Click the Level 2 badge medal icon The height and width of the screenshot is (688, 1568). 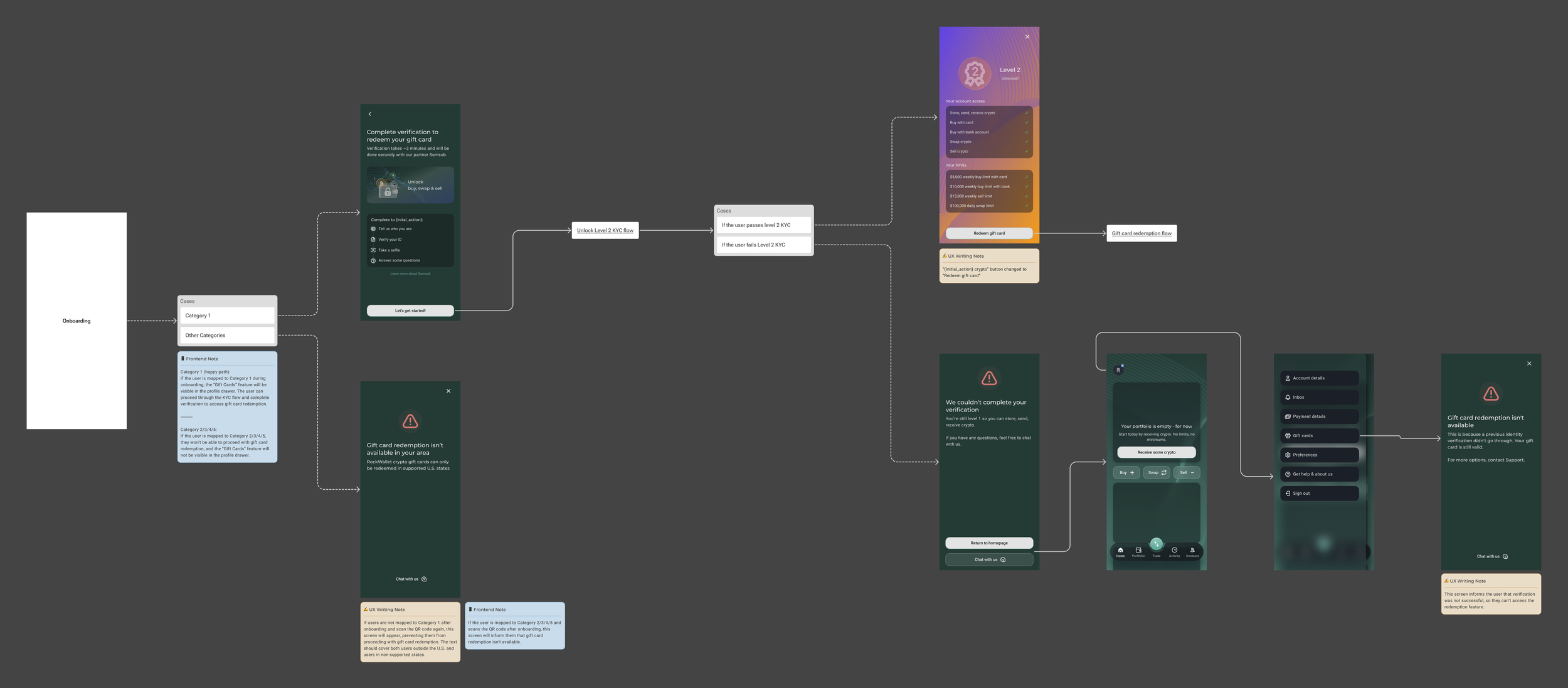(x=975, y=73)
